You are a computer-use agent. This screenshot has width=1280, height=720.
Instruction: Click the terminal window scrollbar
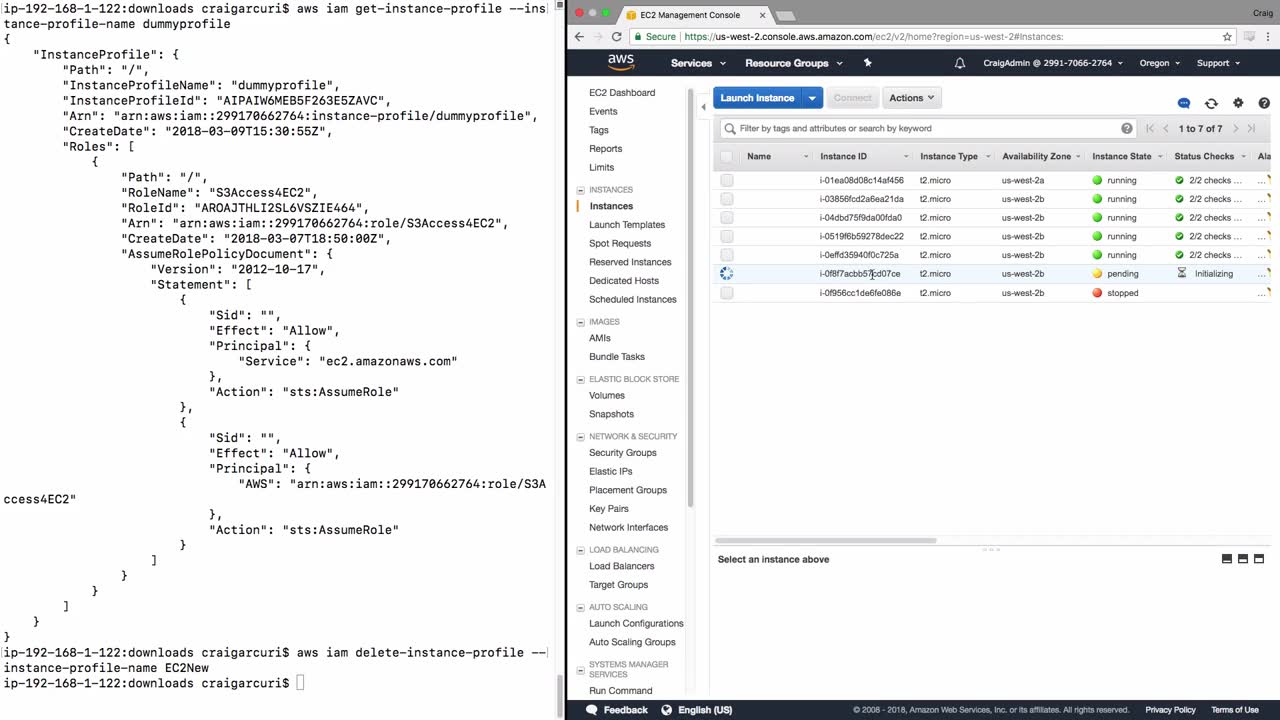(x=561, y=697)
